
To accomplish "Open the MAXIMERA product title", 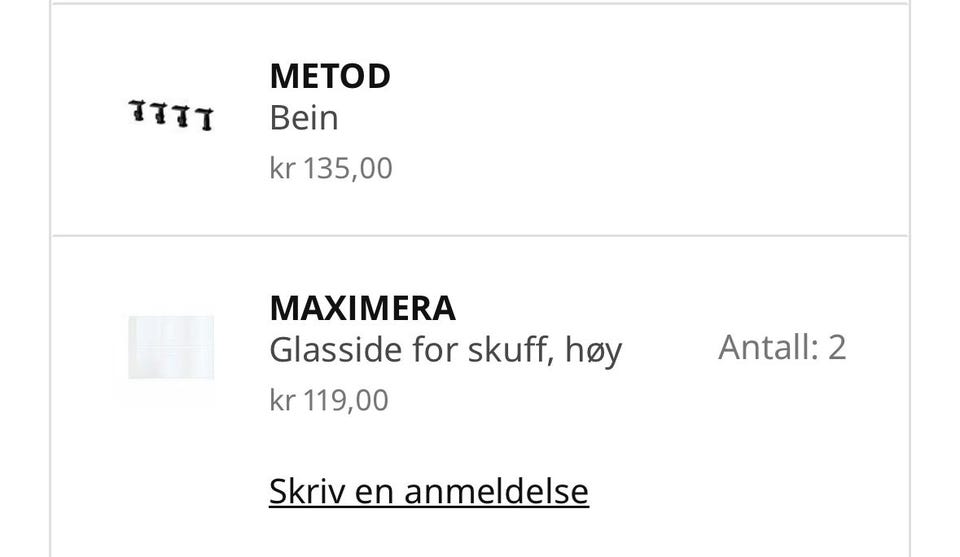I will click(362, 308).
